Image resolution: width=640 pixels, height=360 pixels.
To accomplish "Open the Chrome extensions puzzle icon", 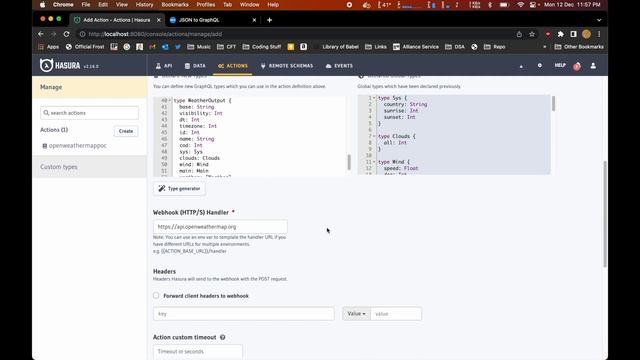I will [x=560, y=34].
